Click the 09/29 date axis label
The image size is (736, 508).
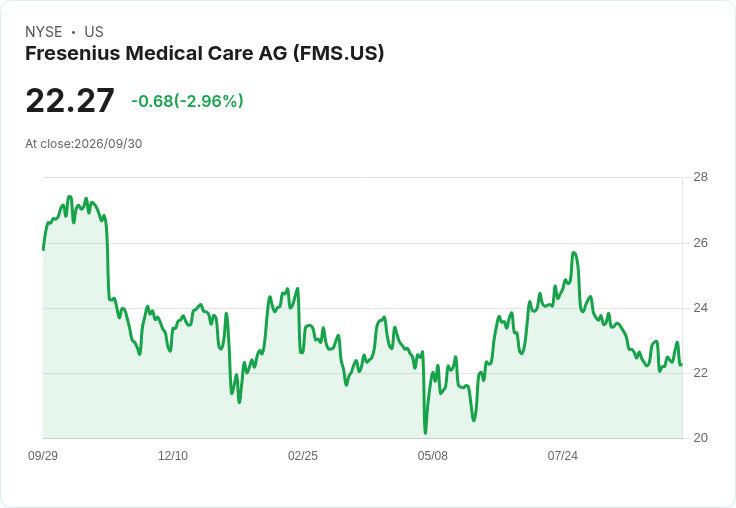coord(43,455)
